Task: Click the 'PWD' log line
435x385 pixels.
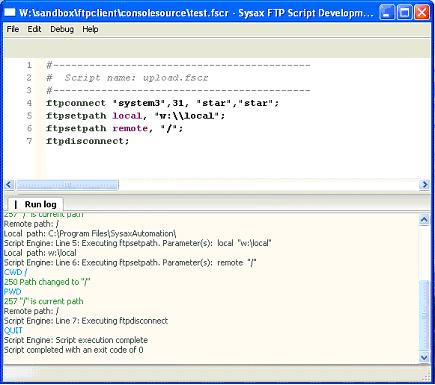Action: (x=12, y=292)
